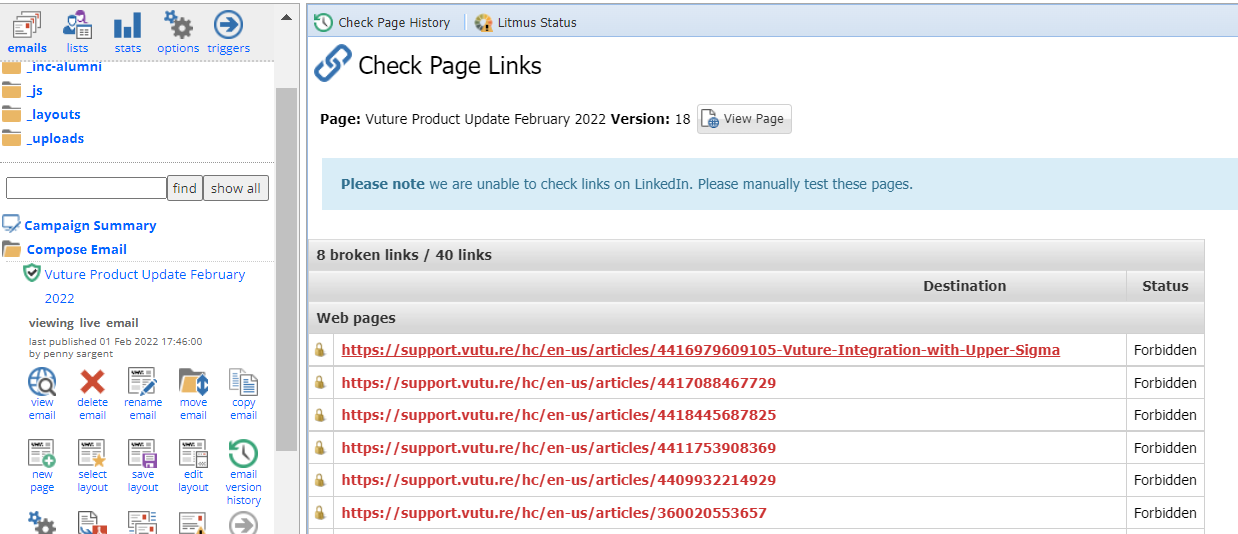This screenshot has width=1238, height=534.
Task: Open link to article 360020553657
Action: click(554, 512)
